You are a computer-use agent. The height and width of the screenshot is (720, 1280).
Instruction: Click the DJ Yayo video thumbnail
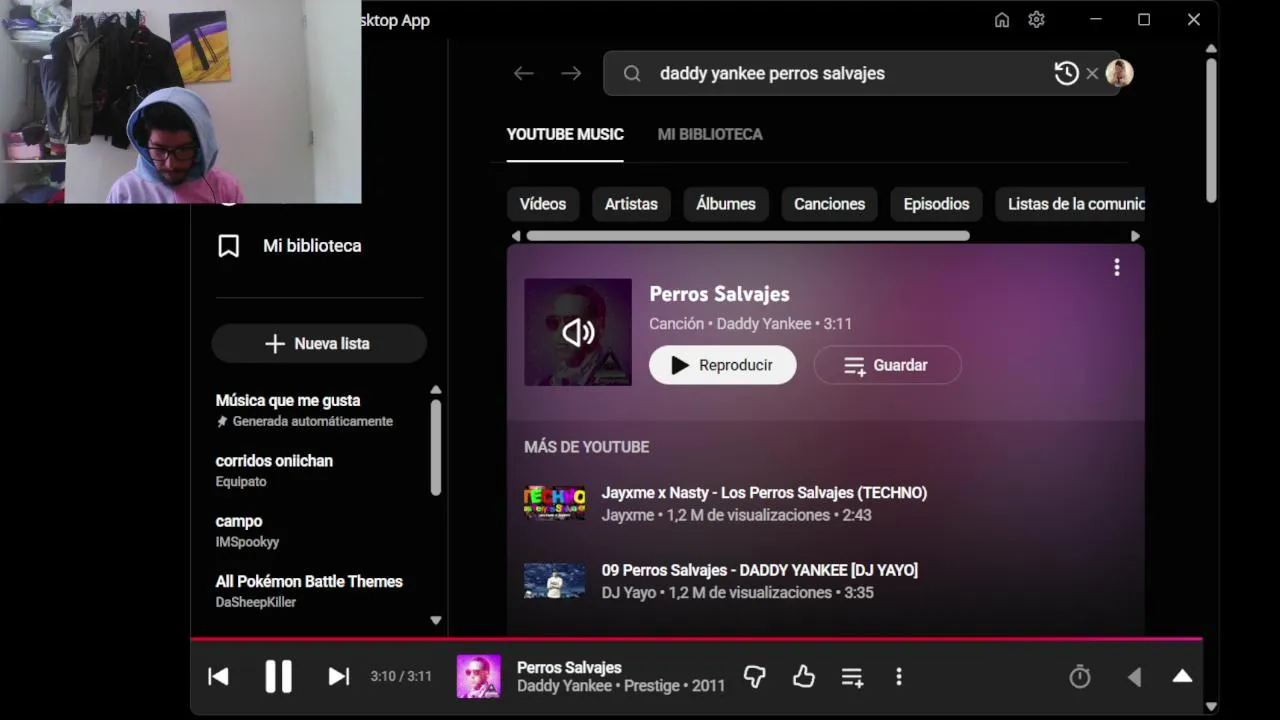pos(555,581)
